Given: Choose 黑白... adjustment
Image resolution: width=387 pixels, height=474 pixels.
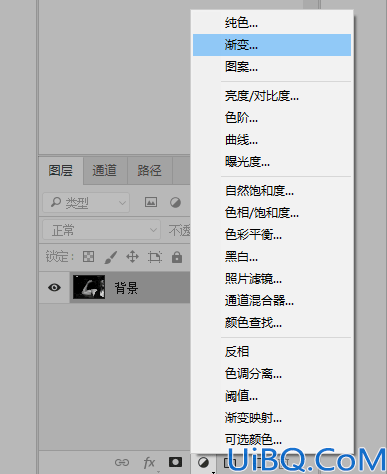Looking at the screenshot, I should (x=272, y=257).
